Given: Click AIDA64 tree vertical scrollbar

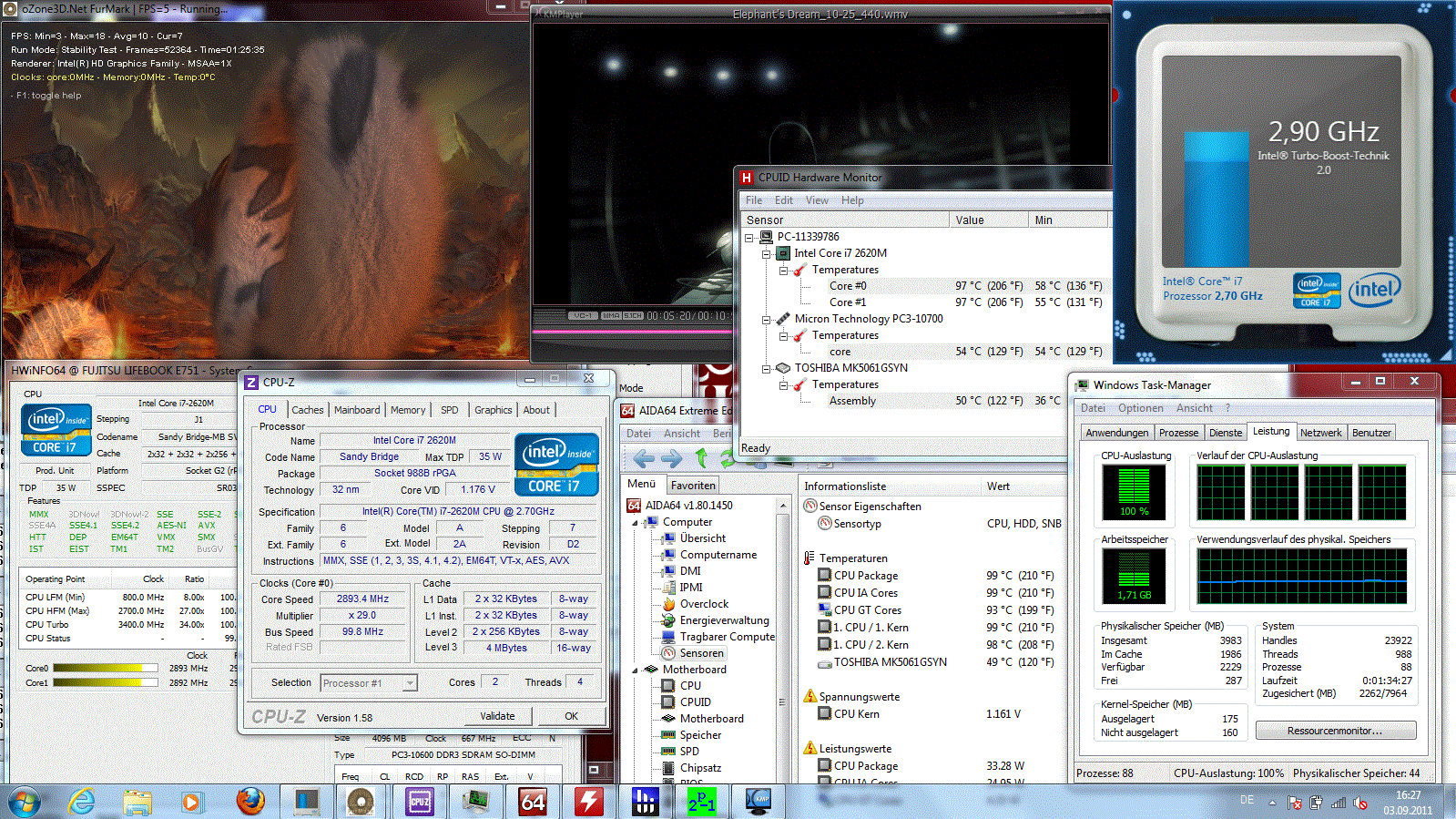Looking at the screenshot, I should pyautogui.click(x=782, y=638).
